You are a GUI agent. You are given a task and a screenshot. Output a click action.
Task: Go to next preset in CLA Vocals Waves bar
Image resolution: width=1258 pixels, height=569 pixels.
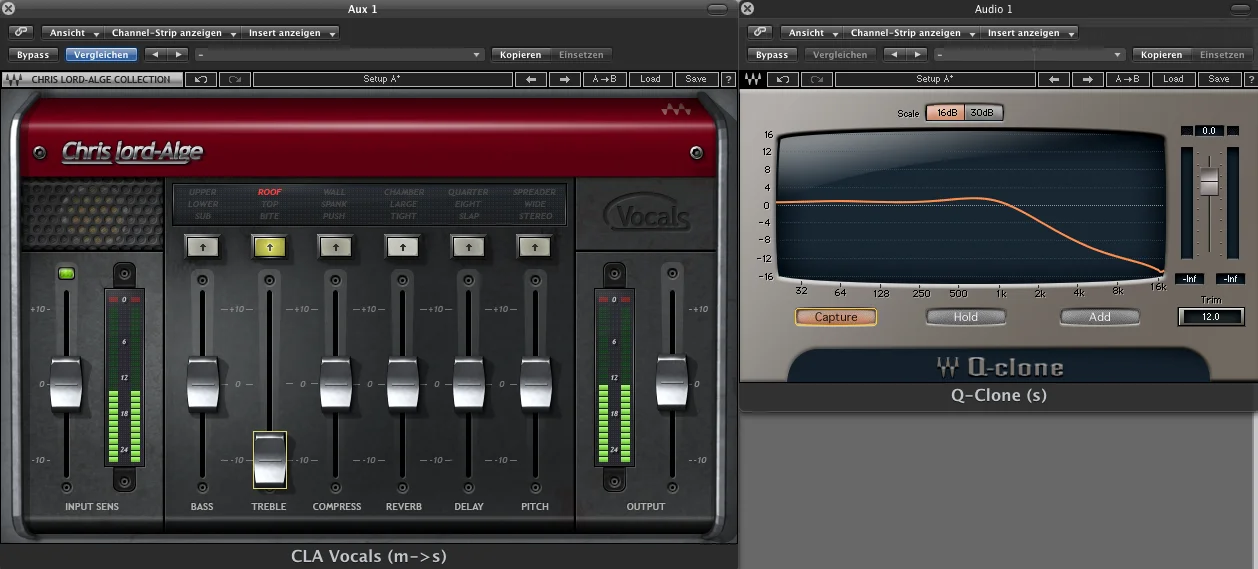pyautogui.click(x=565, y=79)
